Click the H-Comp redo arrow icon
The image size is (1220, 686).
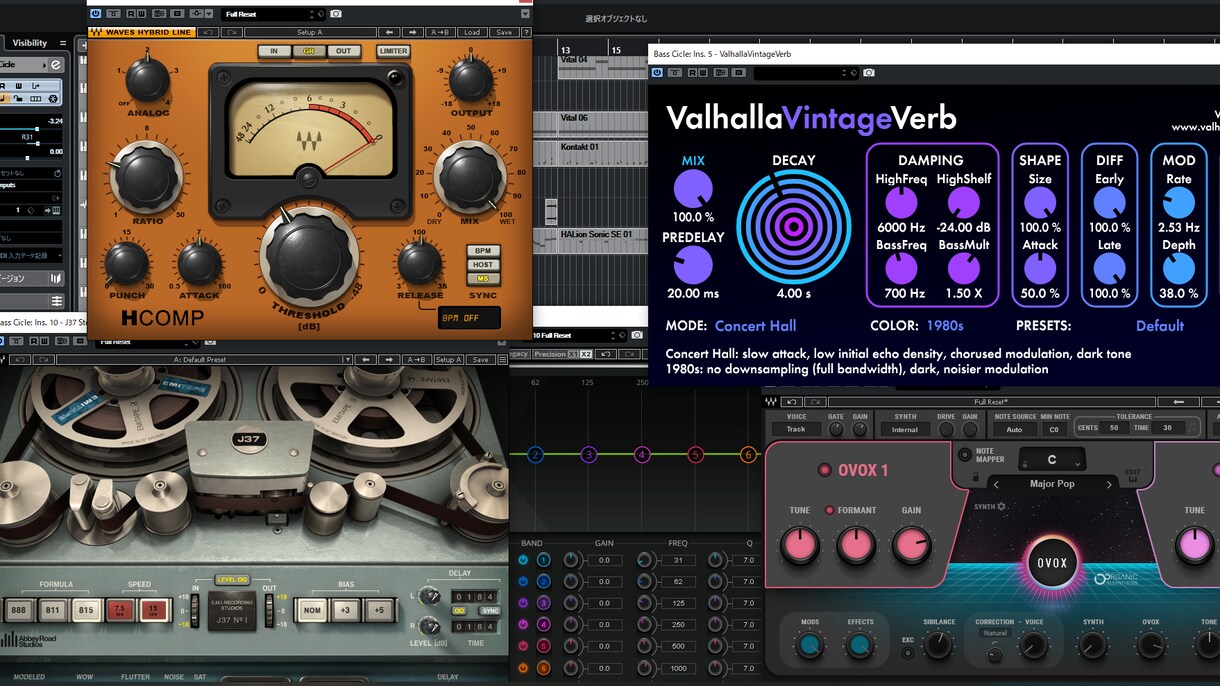(x=233, y=32)
